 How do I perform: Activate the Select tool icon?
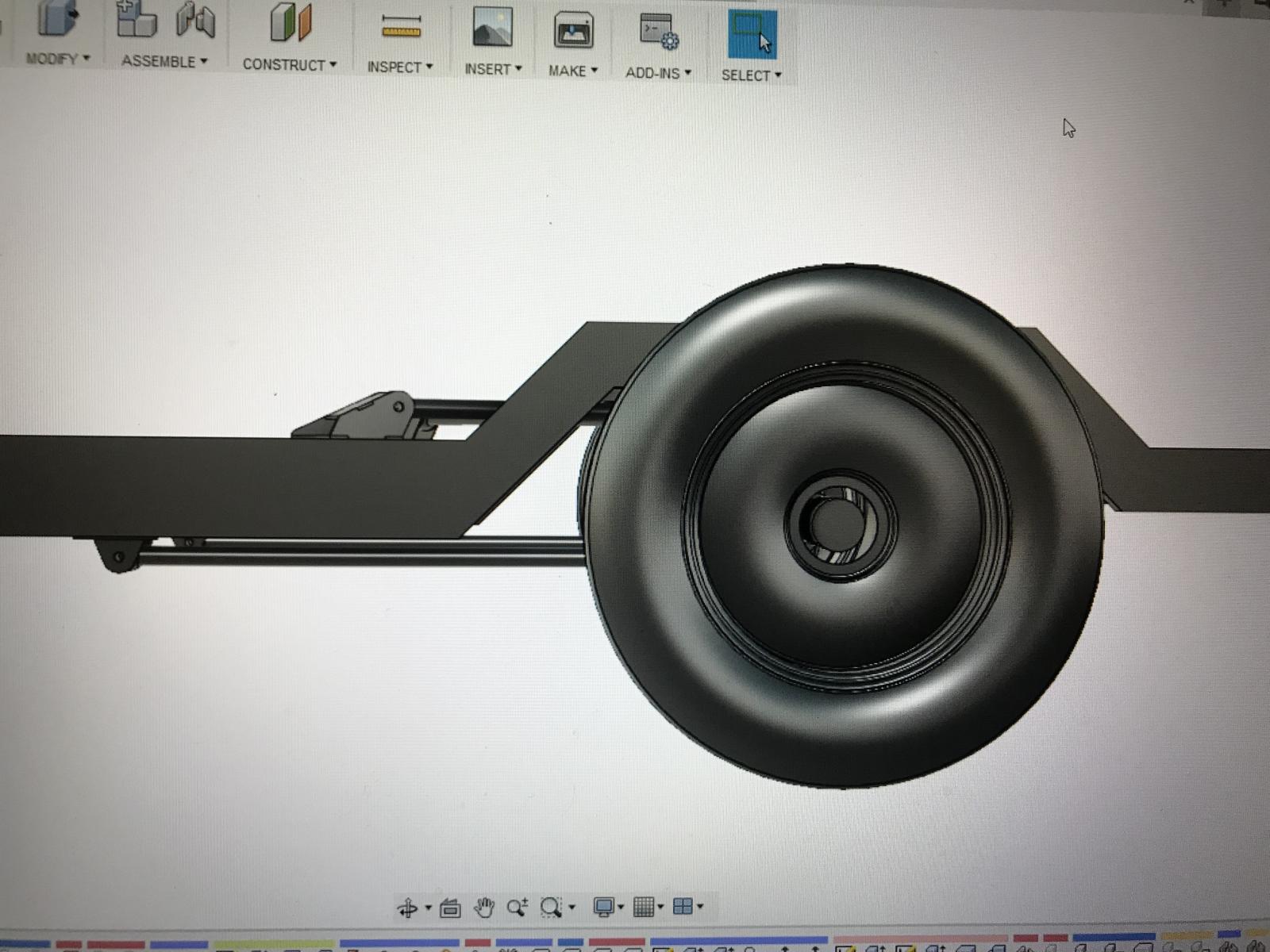point(752,34)
